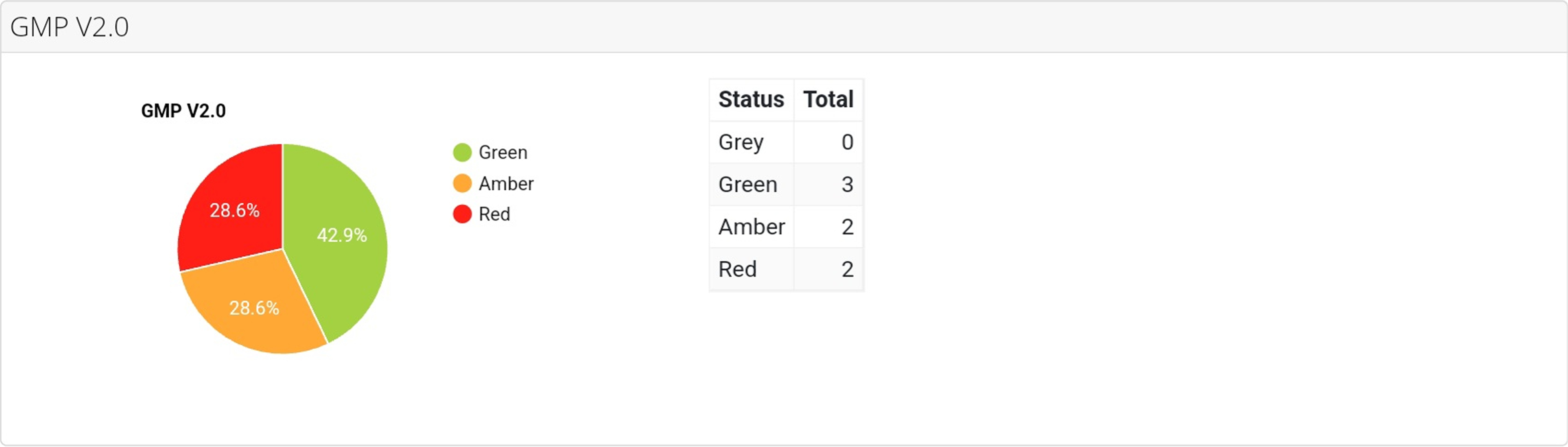Select the Amber row status cell
Screen dimensions: 1568x447
[x=751, y=227]
